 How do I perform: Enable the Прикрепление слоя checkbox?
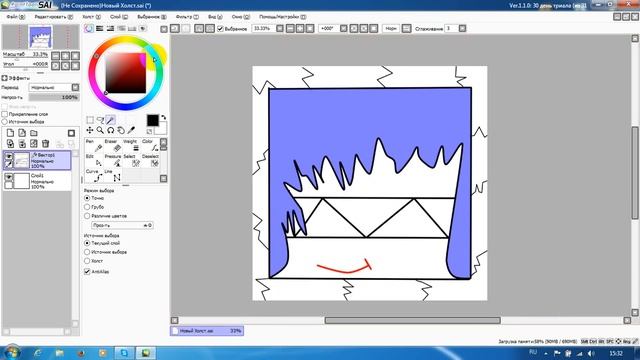pos(5,114)
